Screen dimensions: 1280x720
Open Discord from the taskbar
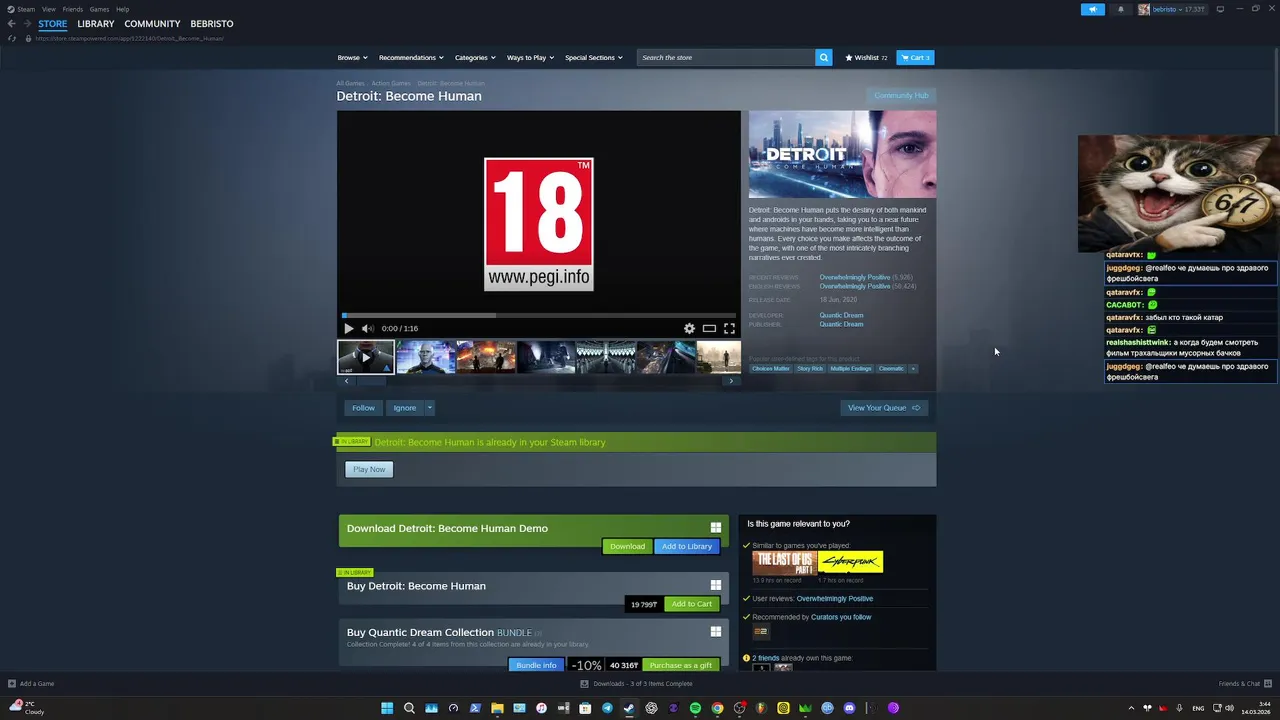coord(849,708)
